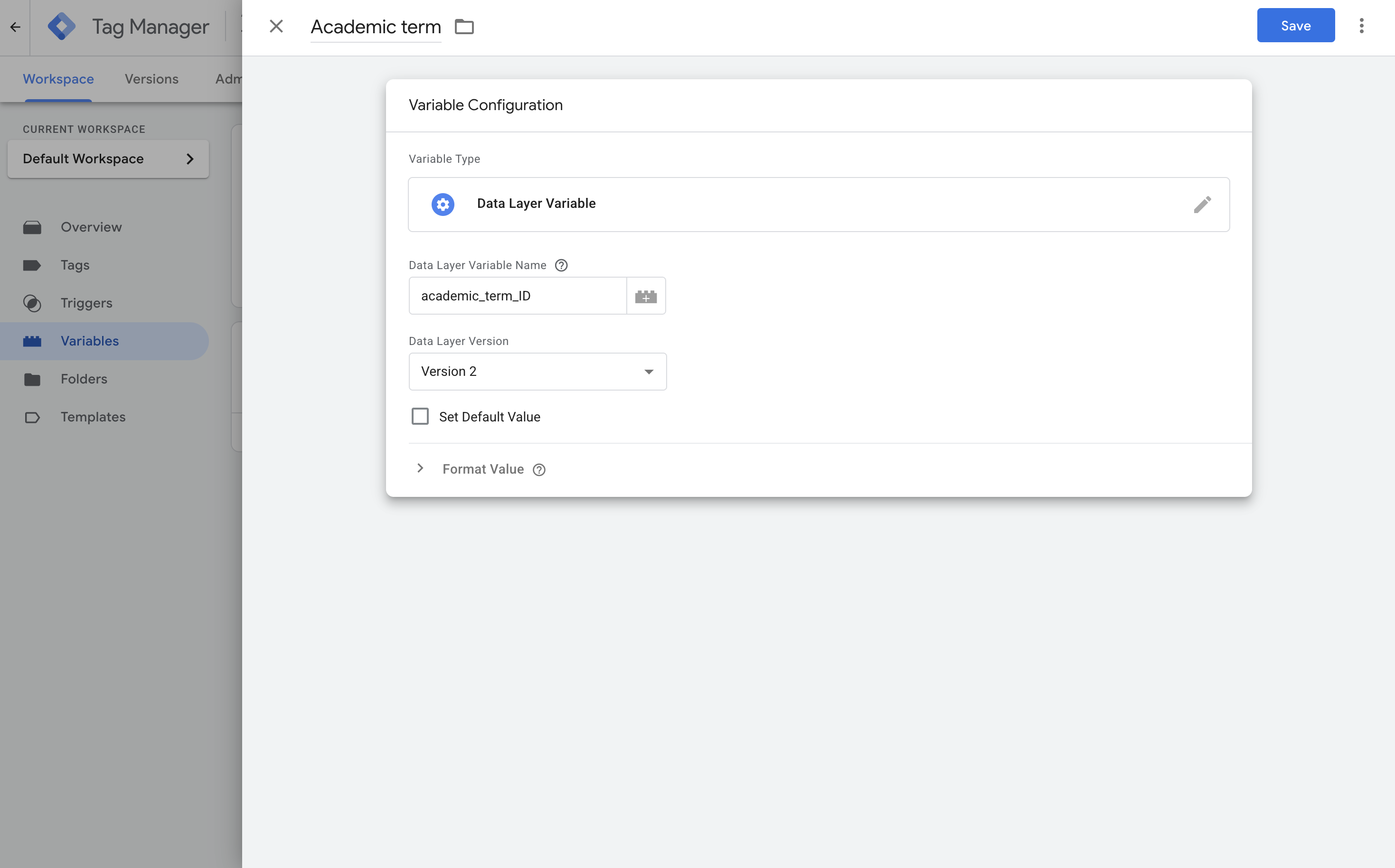
Task: Click the Data Layer Variable type box
Action: pyautogui.click(x=819, y=205)
